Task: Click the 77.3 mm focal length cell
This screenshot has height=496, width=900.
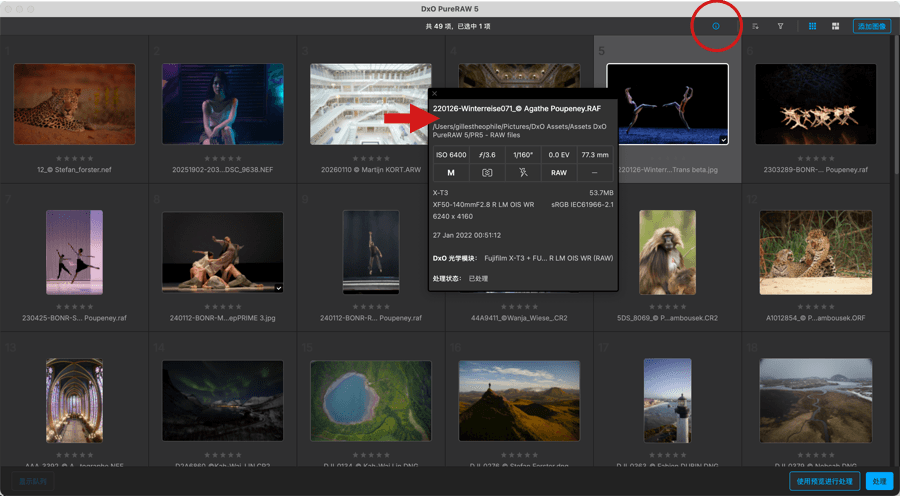Action: (x=595, y=154)
